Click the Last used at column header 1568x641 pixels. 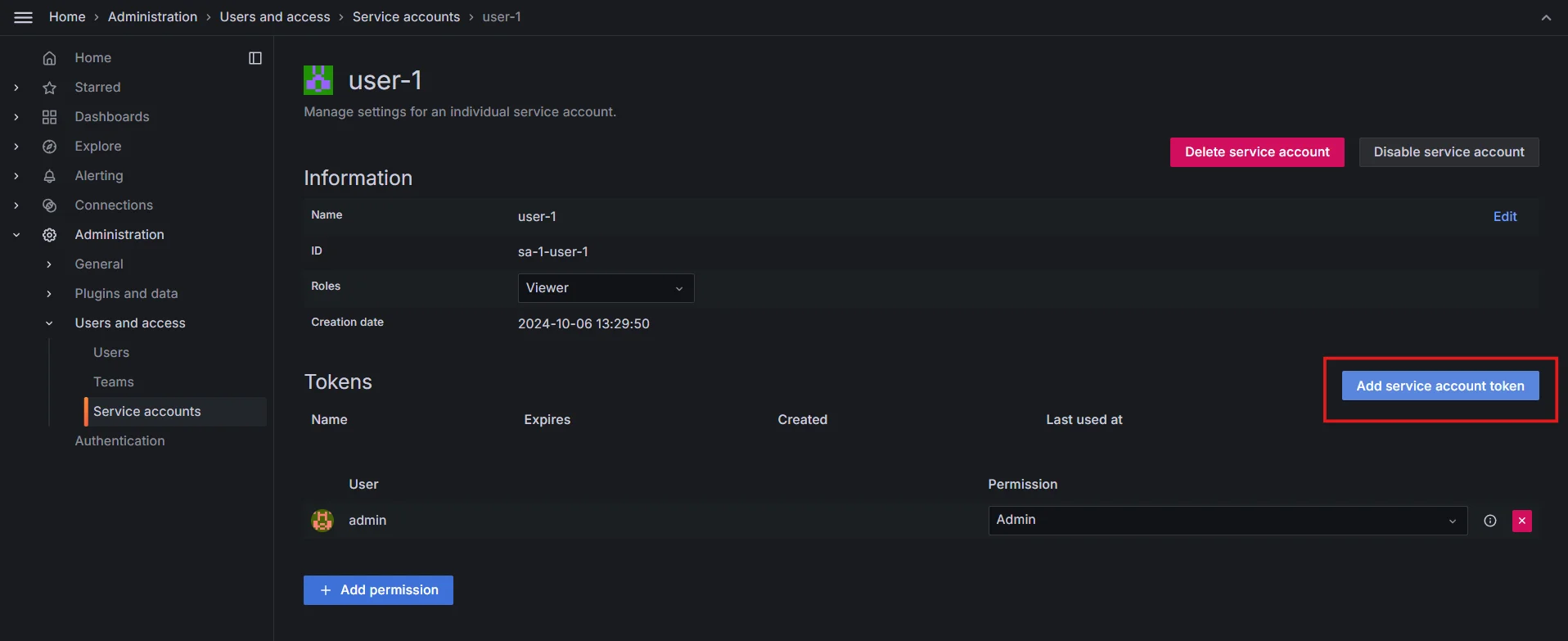coord(1084,420)
